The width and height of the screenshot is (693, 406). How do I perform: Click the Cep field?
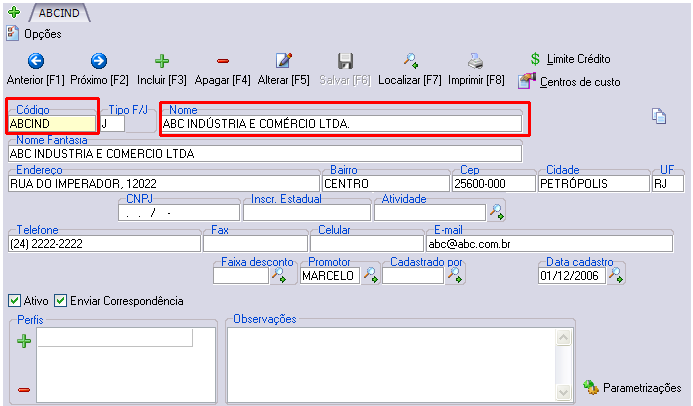pyautogui.click(x=494, y=184)
